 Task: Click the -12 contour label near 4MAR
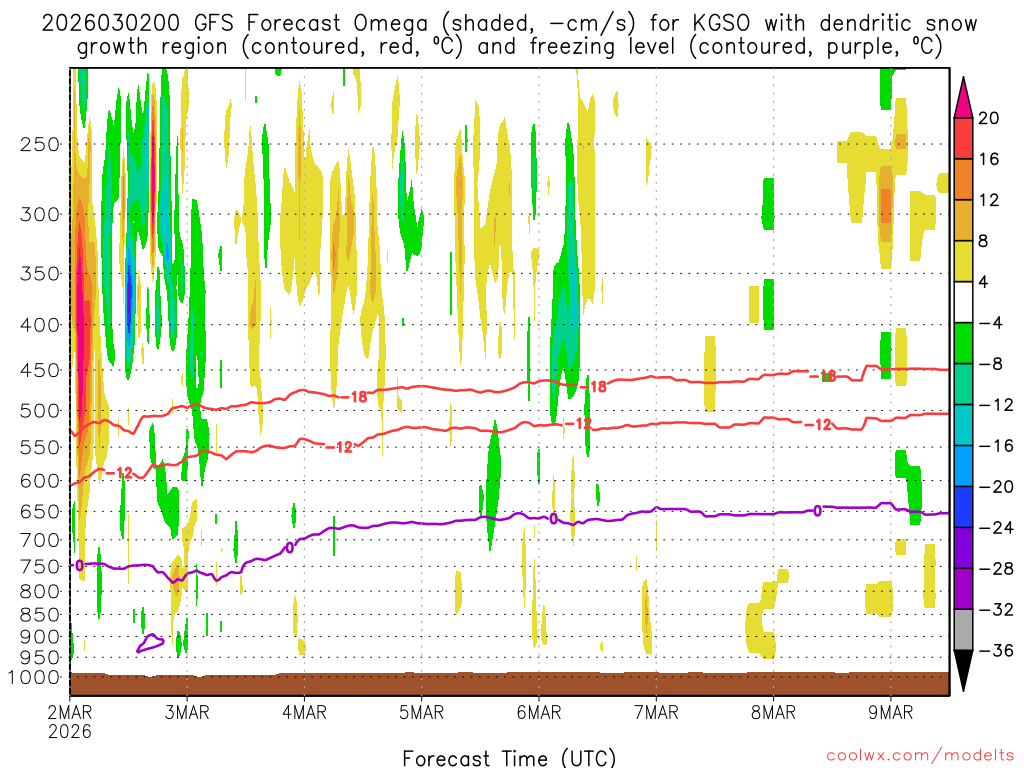[x=340, y=447]
